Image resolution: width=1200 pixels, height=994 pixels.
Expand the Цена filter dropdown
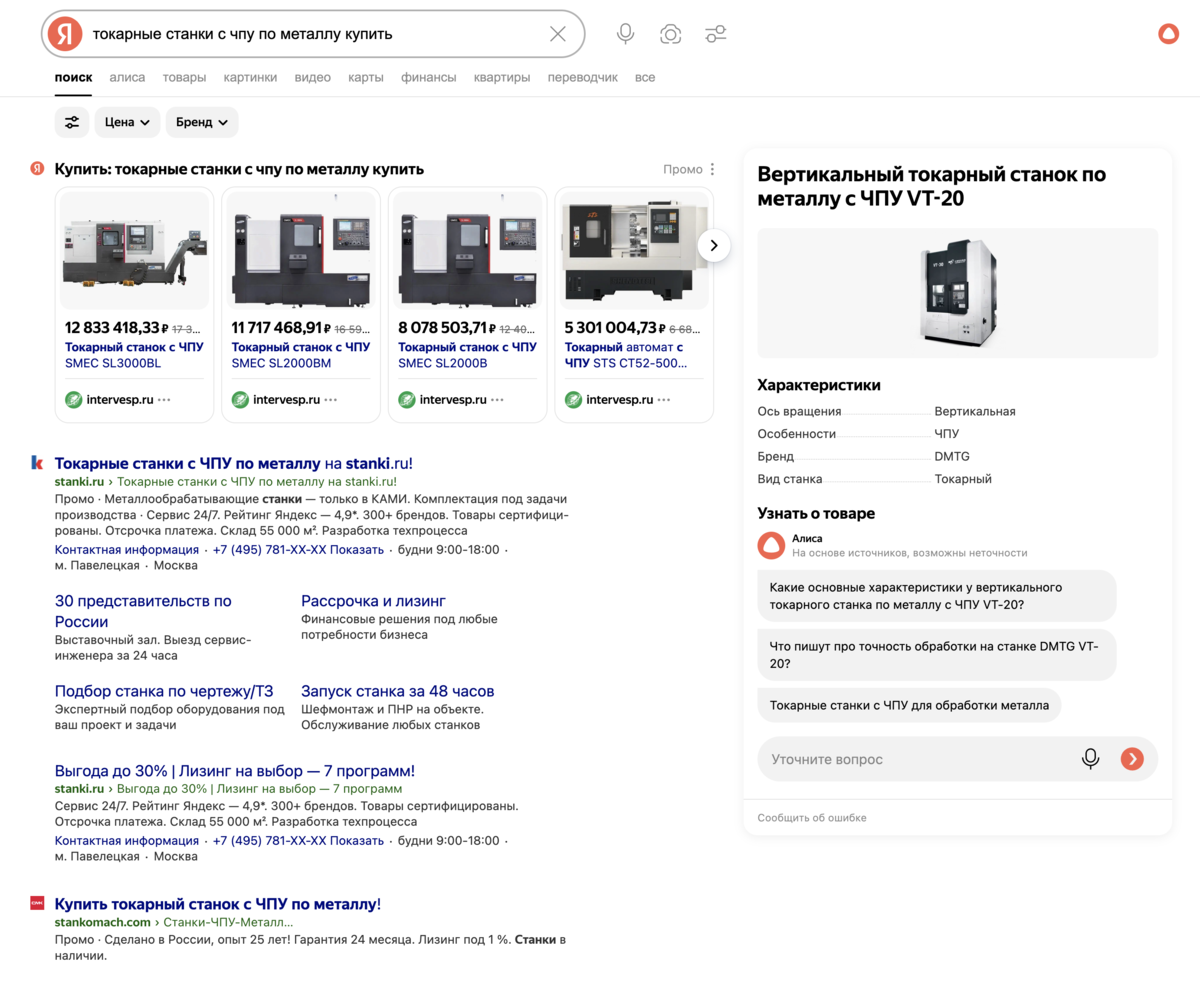point(127,122)
